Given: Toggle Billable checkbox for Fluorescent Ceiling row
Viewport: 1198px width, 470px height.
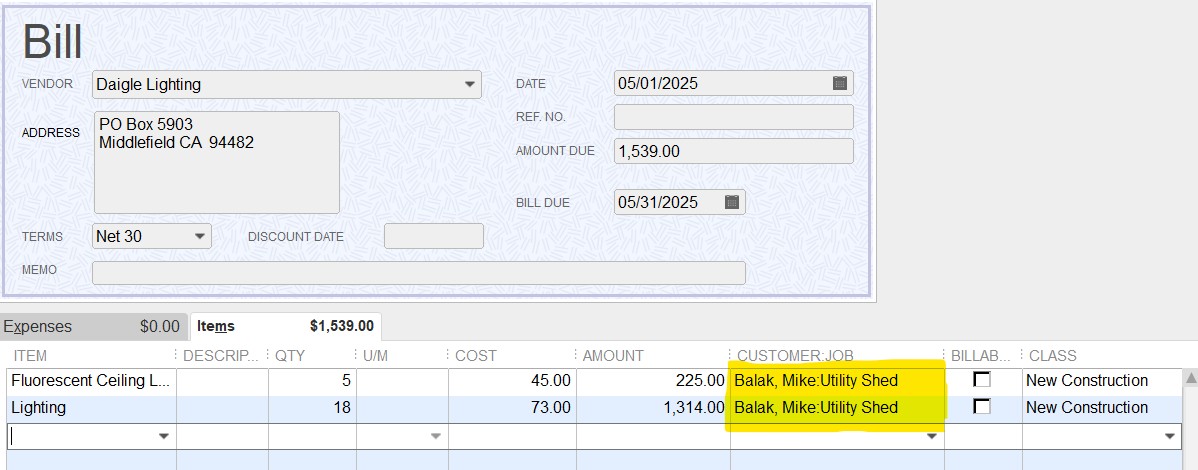Looking at the screenshot, I should click(982, 380).
